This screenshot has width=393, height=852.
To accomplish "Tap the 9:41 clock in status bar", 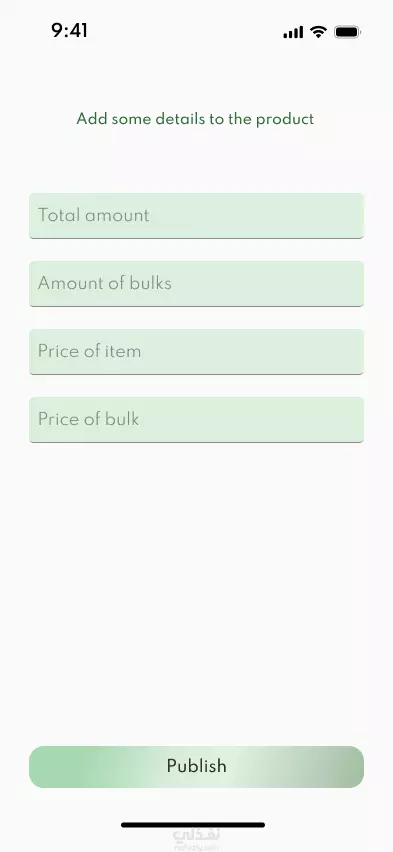I will click(69, 30).
